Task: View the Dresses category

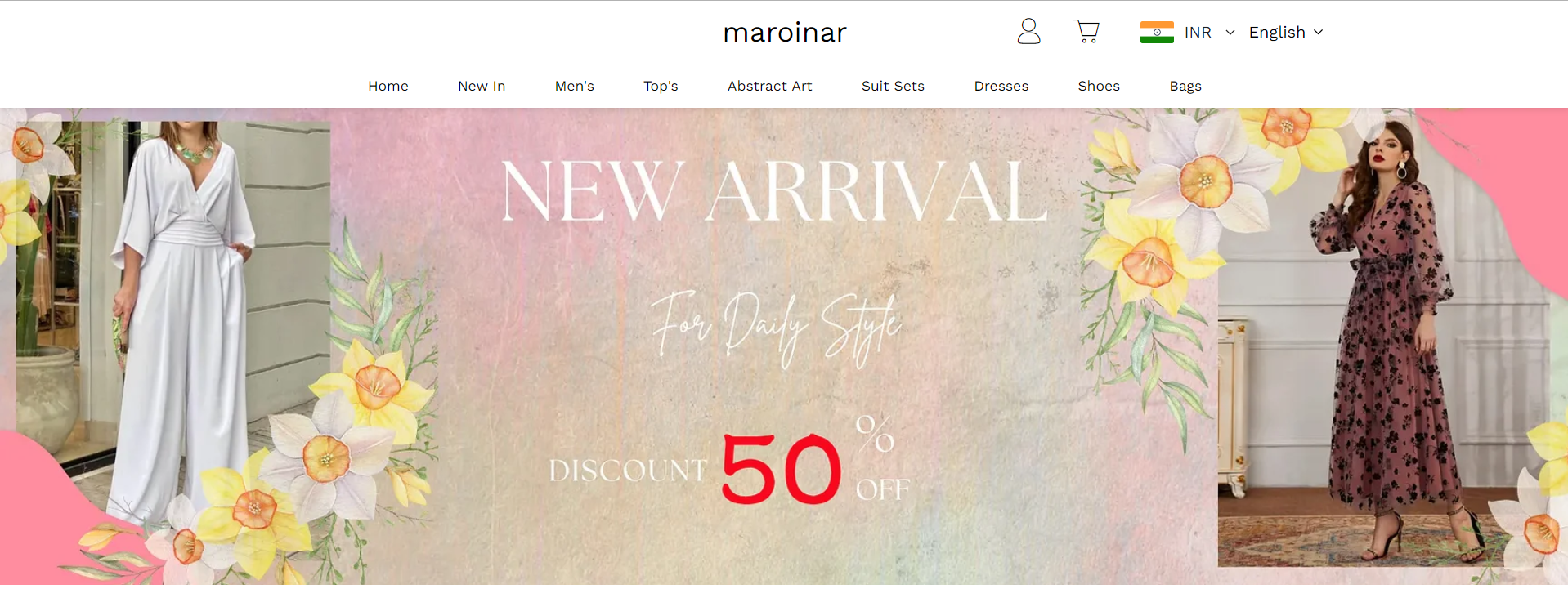Action: 1001,86
